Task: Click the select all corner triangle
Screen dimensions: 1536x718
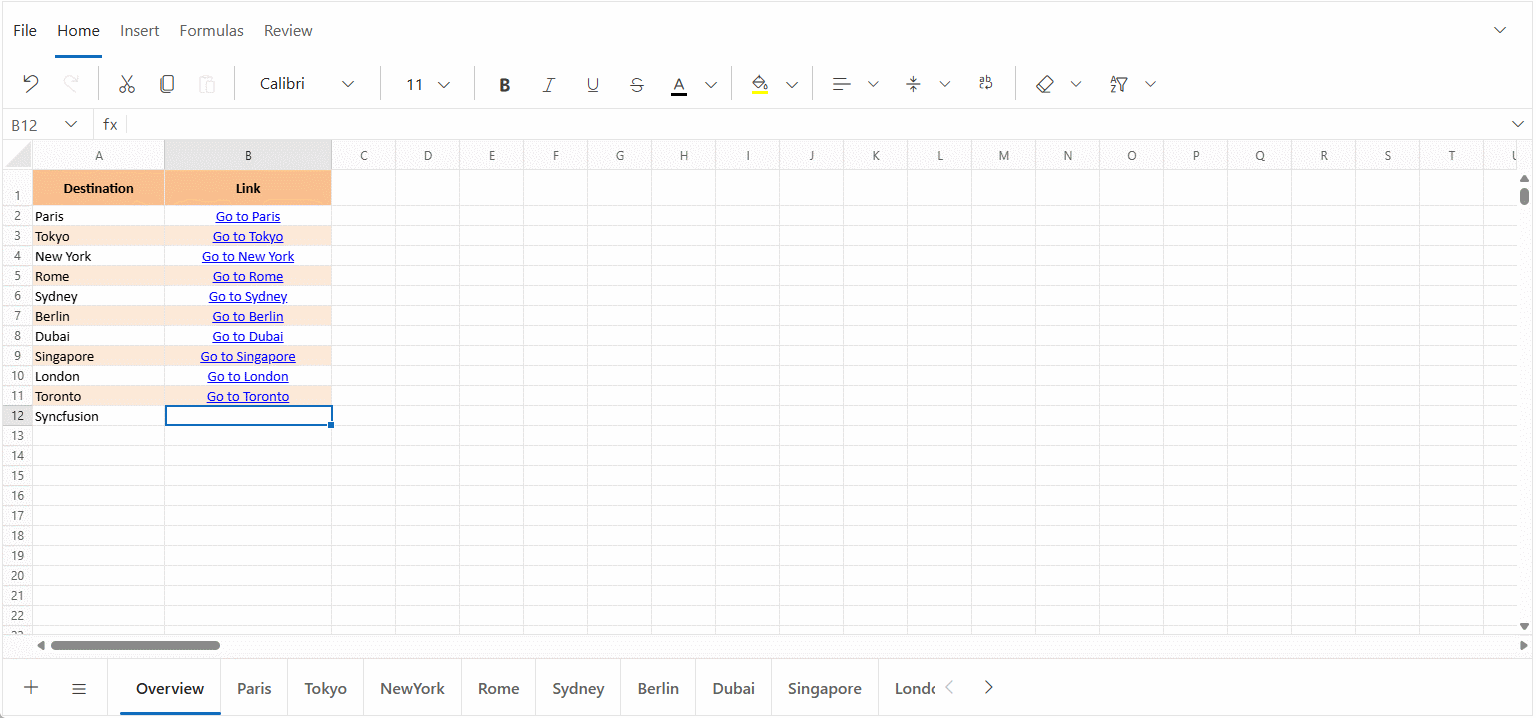Action: click(x=18, y=155)
